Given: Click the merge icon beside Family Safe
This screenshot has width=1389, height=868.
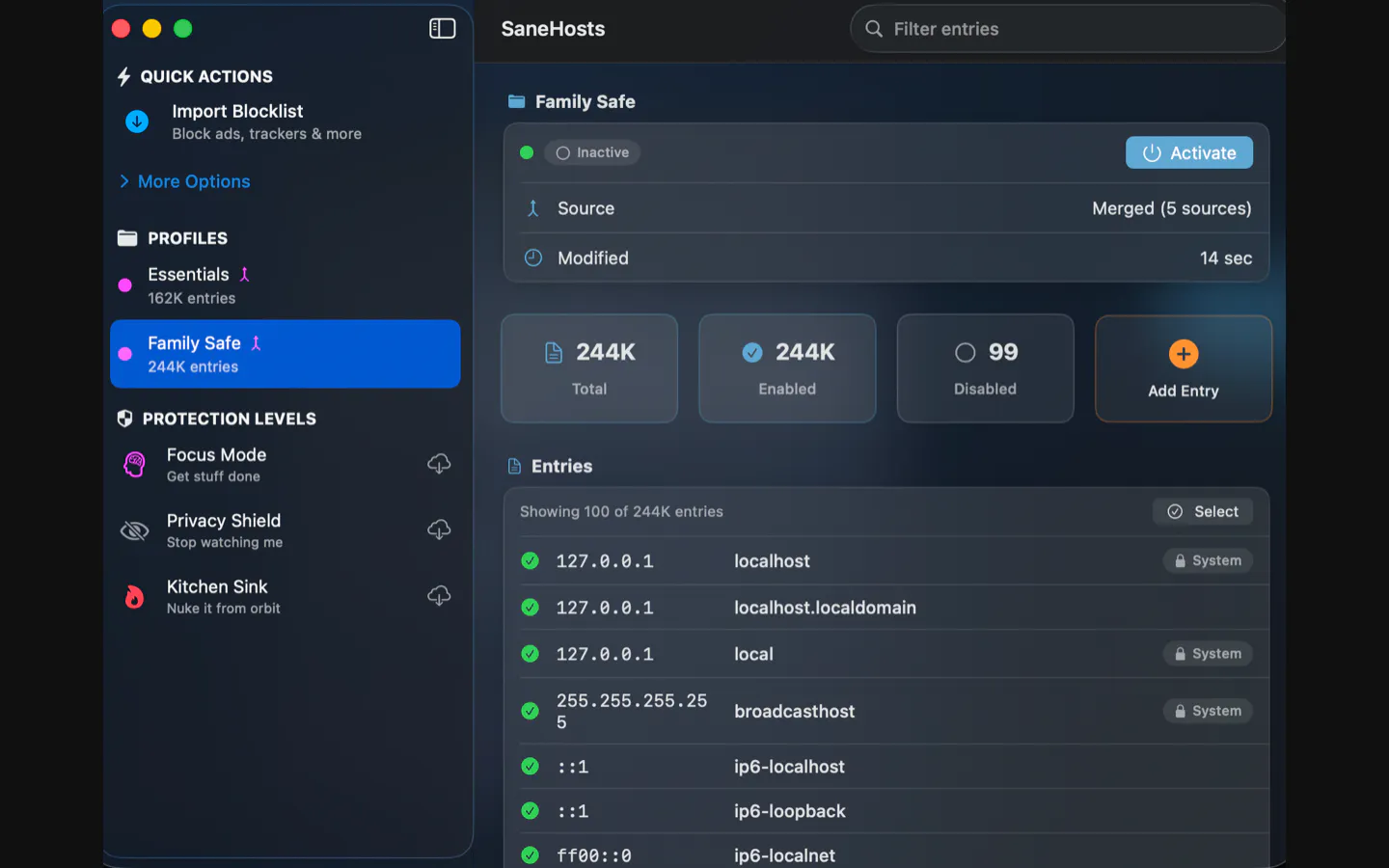Looking at the screenshot, I should click(x=257, y=343).
